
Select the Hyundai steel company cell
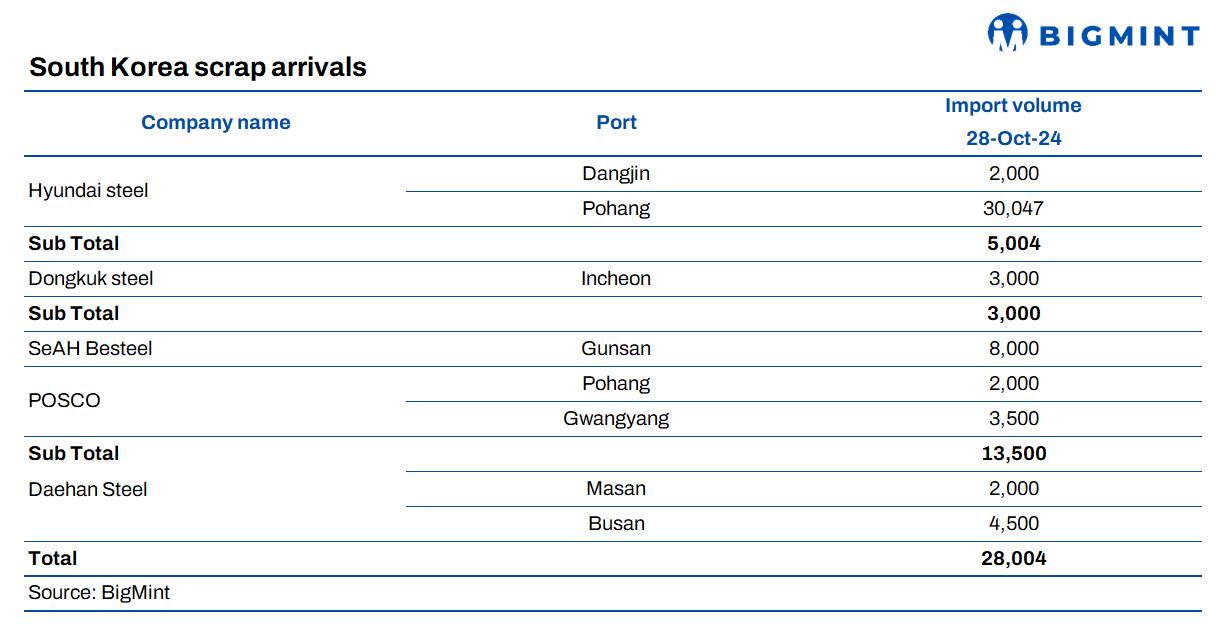tap(88, 190)
